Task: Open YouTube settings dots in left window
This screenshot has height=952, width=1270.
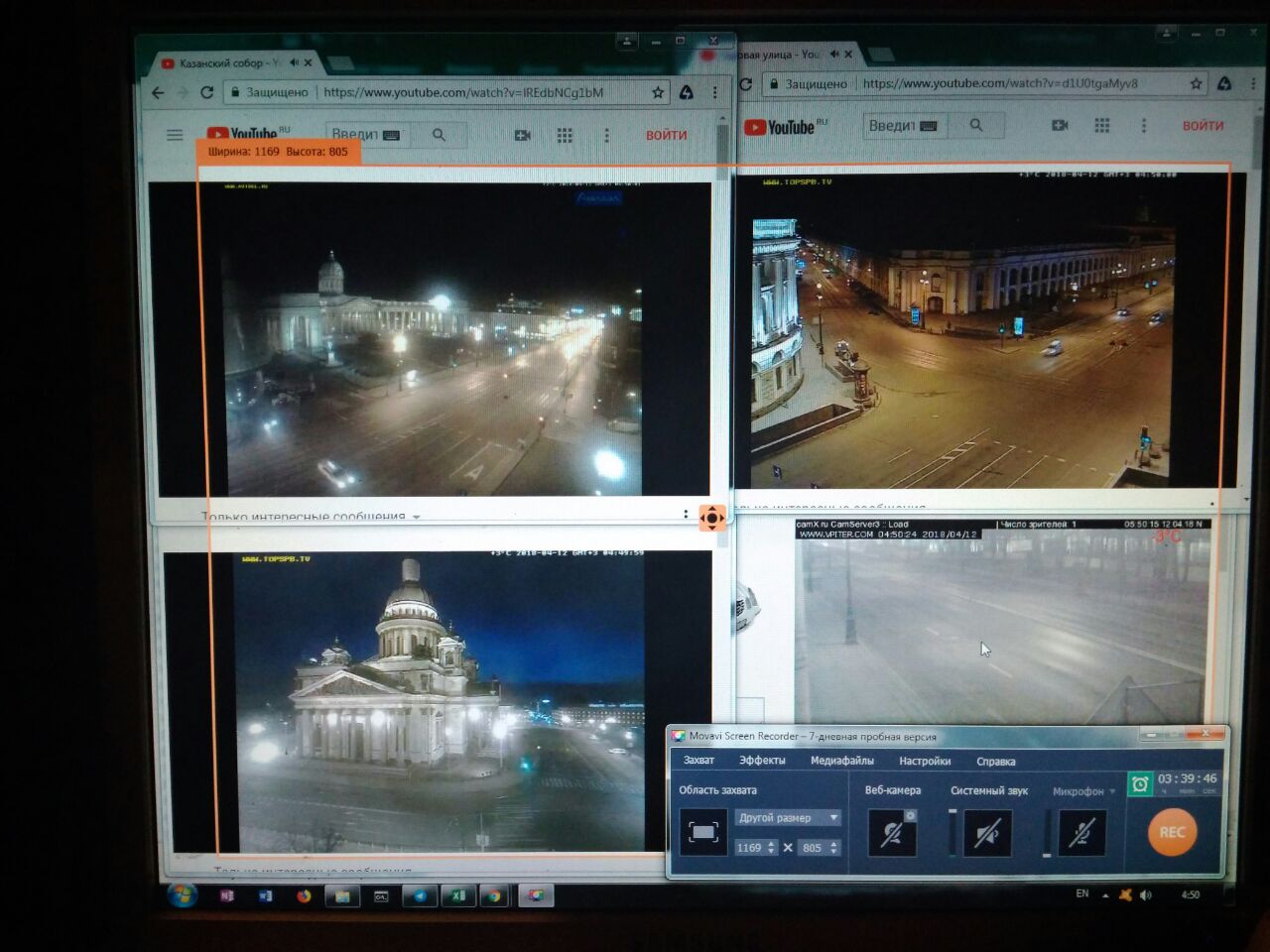Action: 606,135
